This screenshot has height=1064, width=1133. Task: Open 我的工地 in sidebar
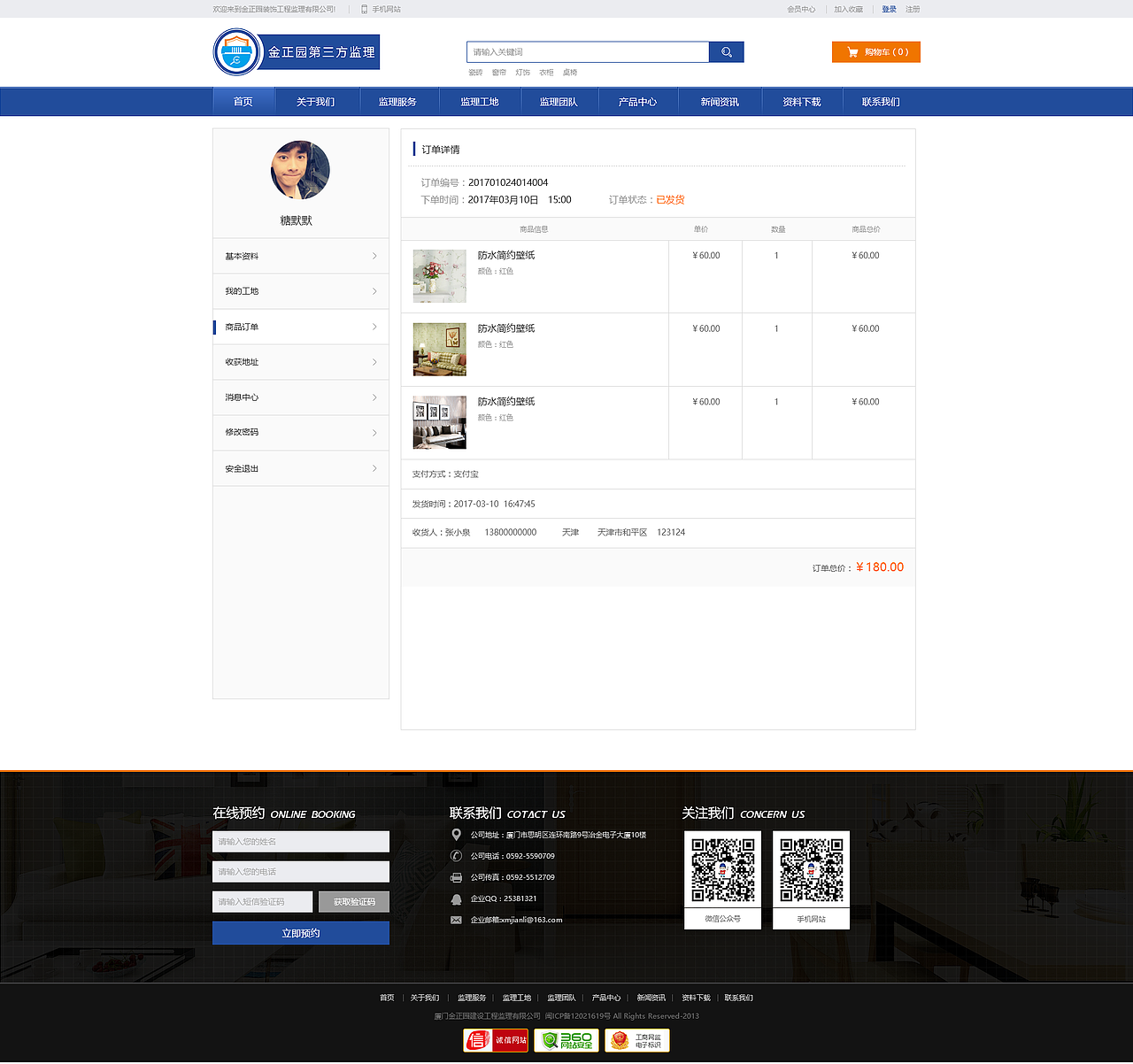(x=301, y=291)
